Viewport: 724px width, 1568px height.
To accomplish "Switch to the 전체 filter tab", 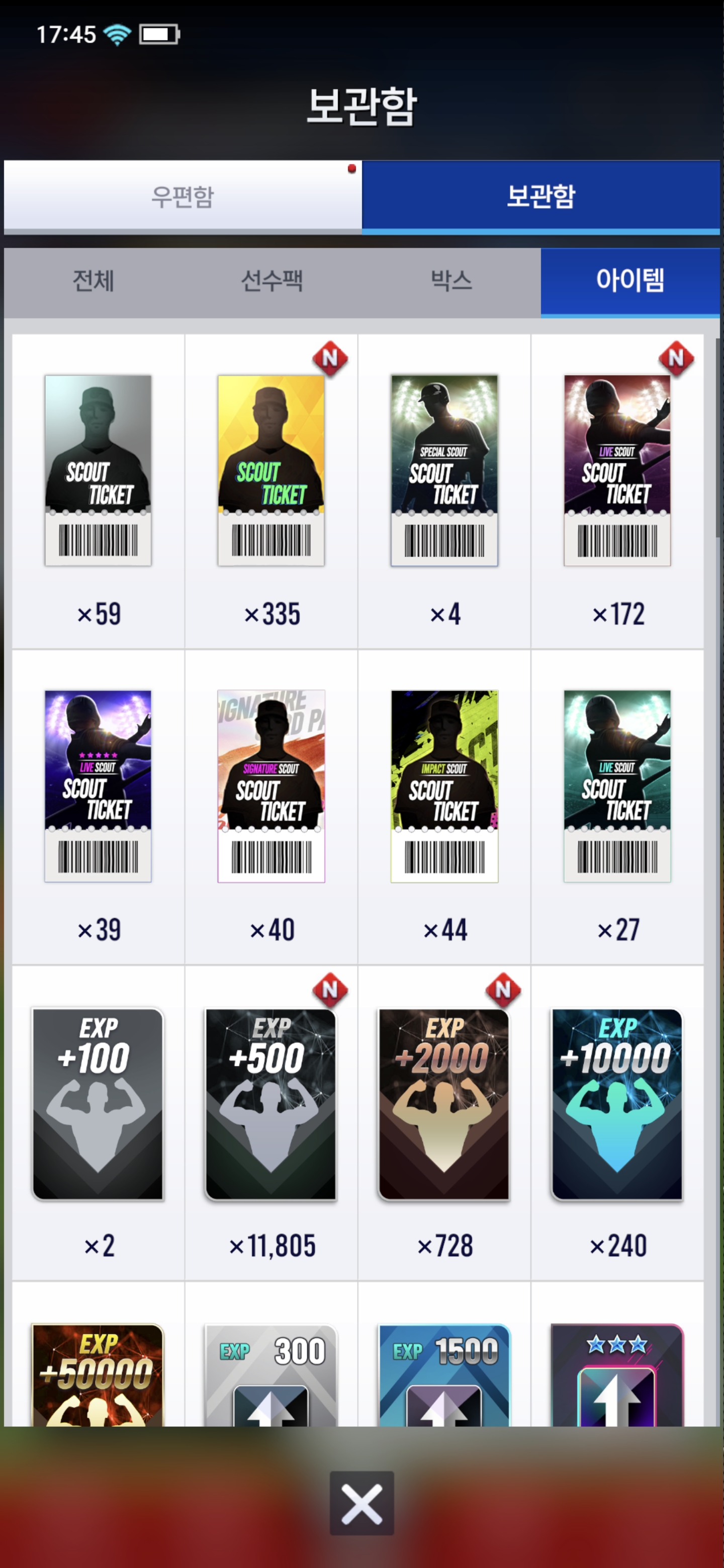I will click(x=93, y=281).
